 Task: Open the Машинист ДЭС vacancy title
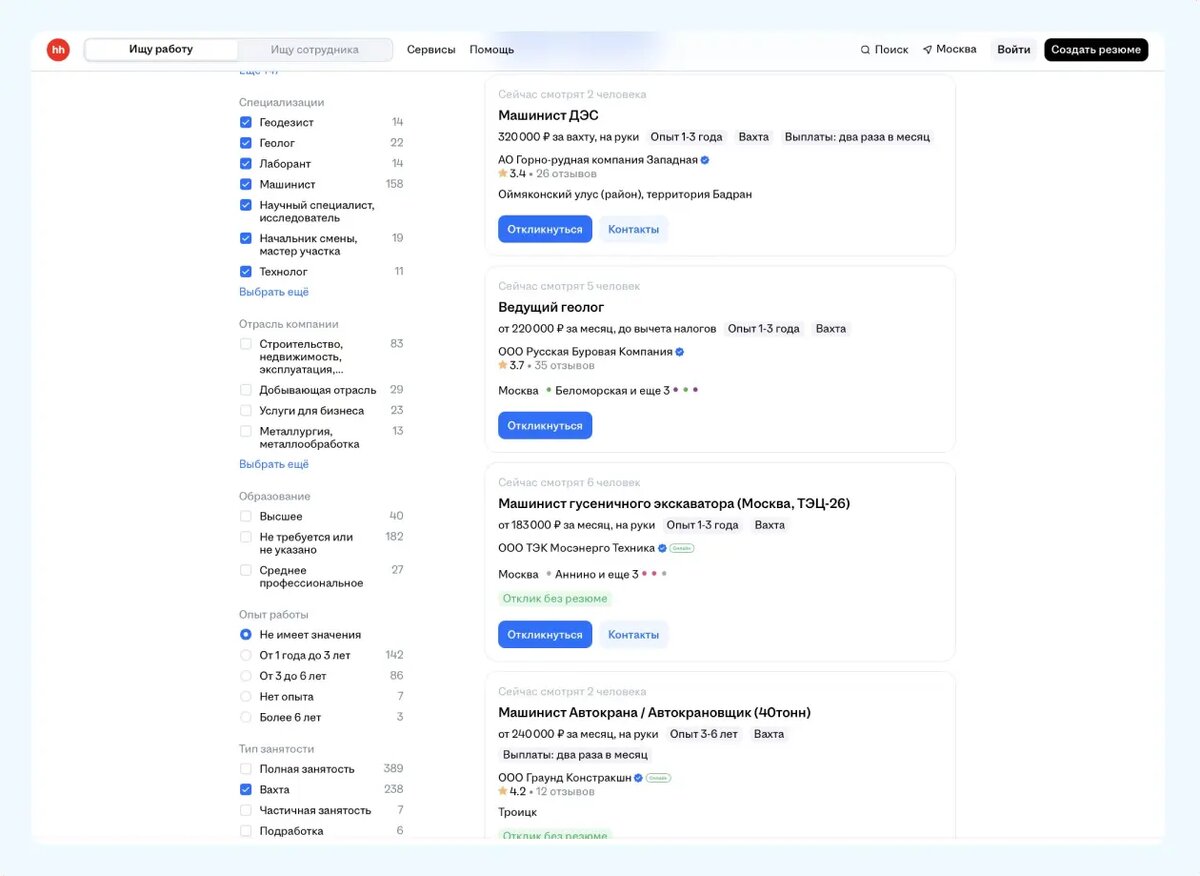(x=548, y=116)
